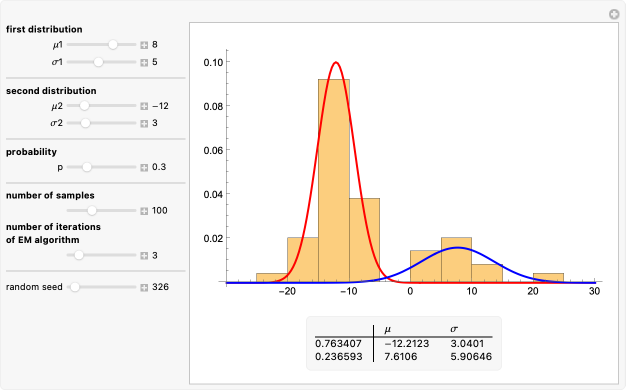
Task: Click the estimated mean −12.2123
Action: click(x=406, y=343)
